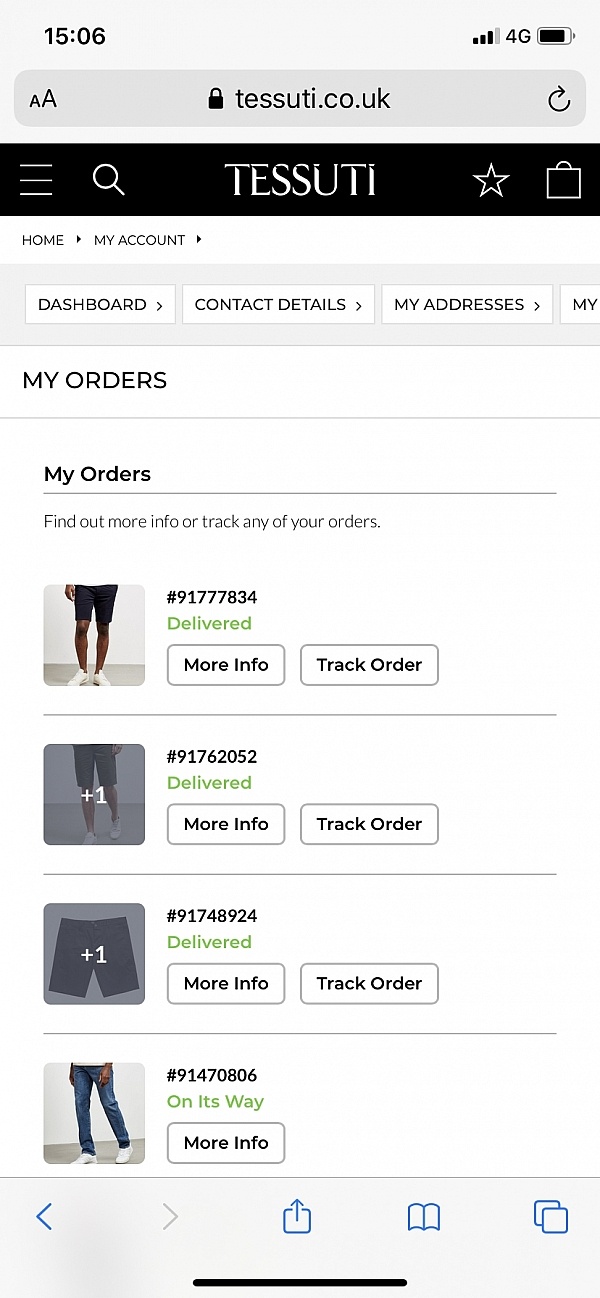Go to My Addresses tab
This screenshot has width=600, height=1298.
(x=467, y=305)
